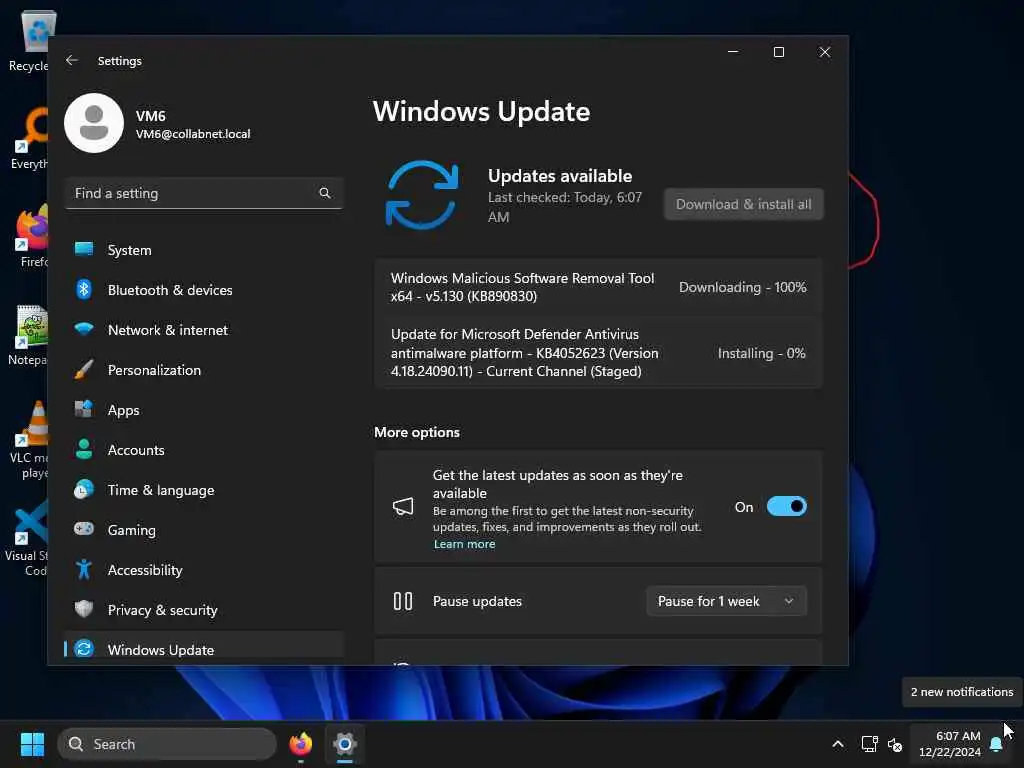Open Accounts settings page
Screen dimensions: 1024x768
[204, 449]
